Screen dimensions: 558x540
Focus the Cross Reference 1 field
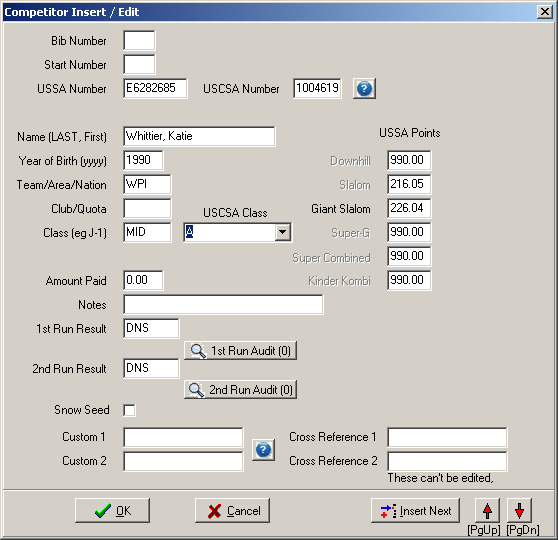click(x=447, y=437)
